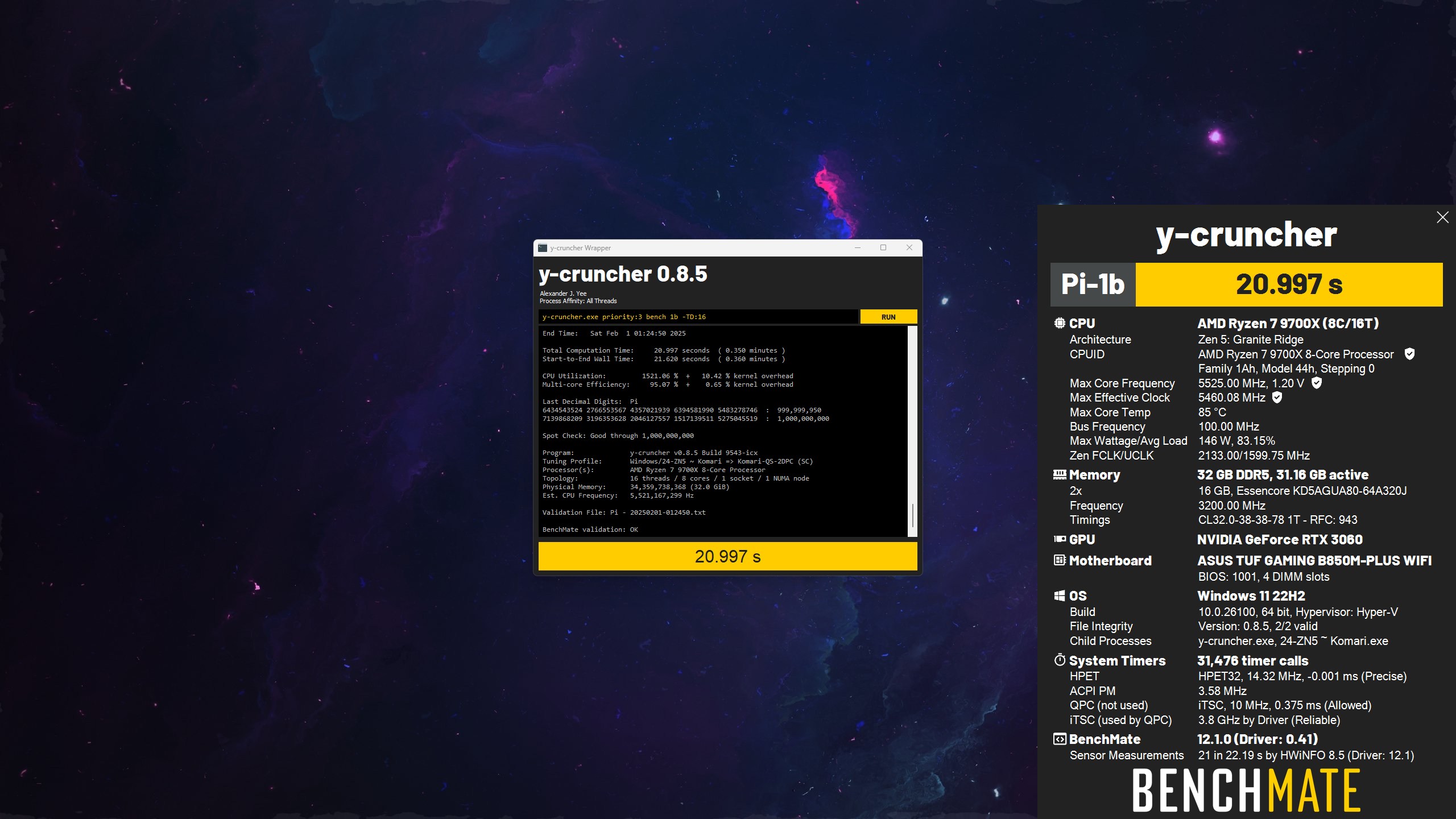This screenshot has width=1456, height=819.
Task: Click the yellow RUN button
Action: tap(888, 317)
